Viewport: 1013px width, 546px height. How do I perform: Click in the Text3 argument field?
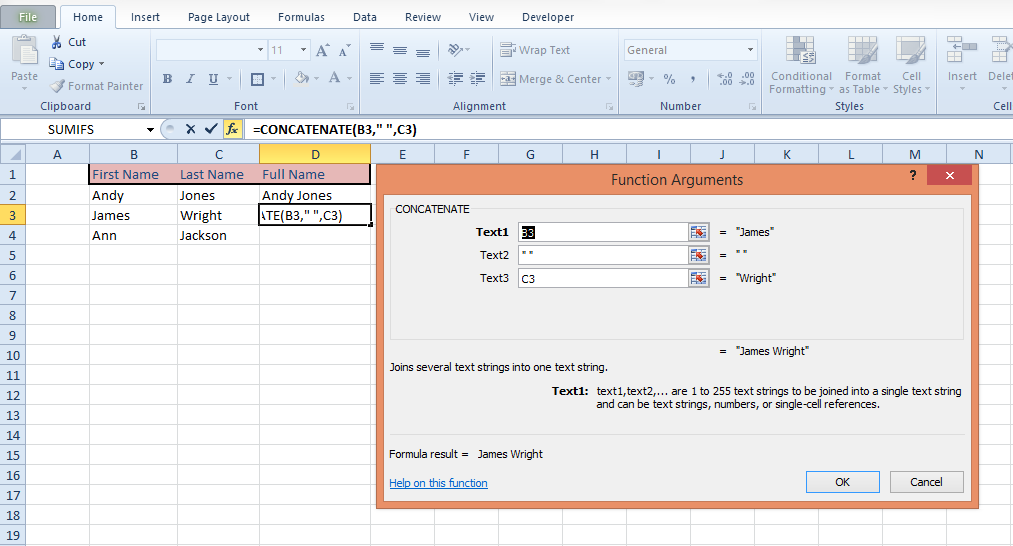click(603, 278)
